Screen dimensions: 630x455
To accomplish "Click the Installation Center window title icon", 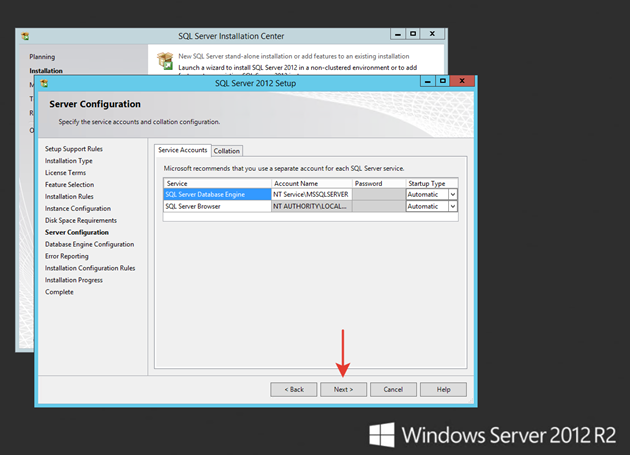I will [x=25, y=36].
